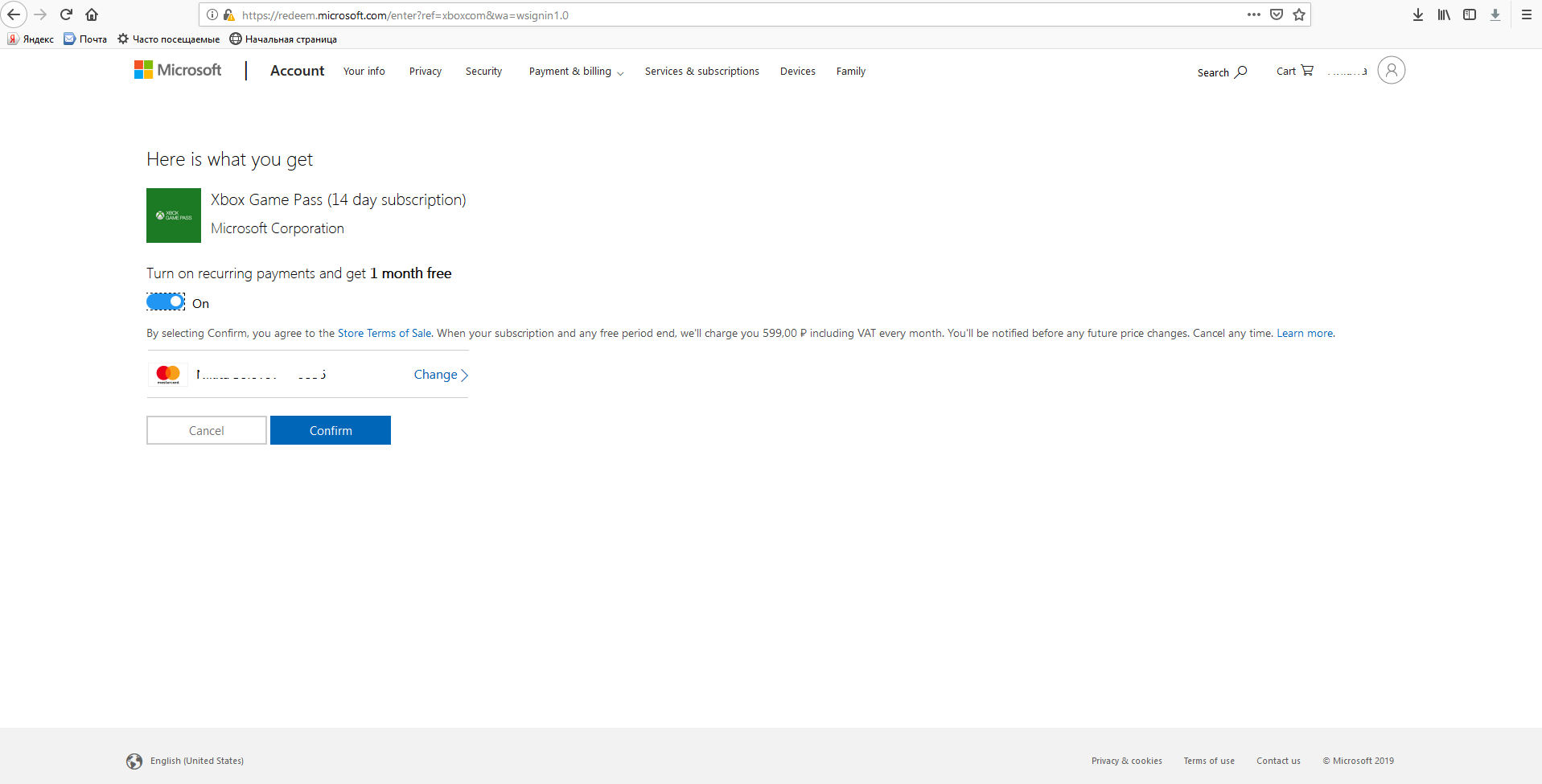Open the downloads arrow icon
Screen dimensions: 1542x784
click(x=1418, y=14)
